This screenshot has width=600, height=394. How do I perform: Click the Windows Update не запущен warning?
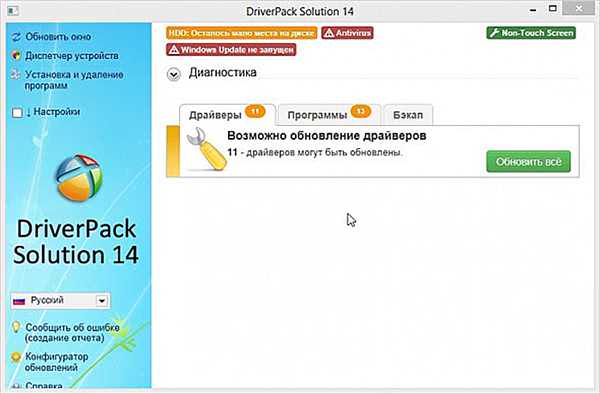231,50
